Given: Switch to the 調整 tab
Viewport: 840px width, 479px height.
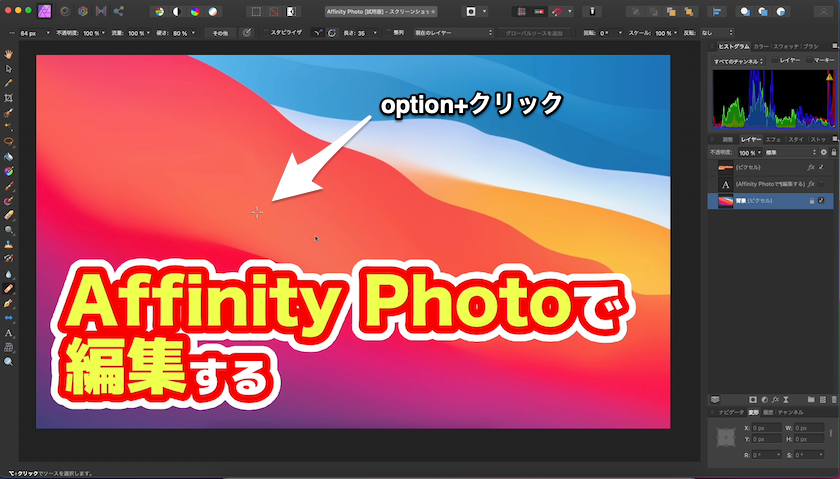Looking at the screenshot, I should (x=727, y=139).
